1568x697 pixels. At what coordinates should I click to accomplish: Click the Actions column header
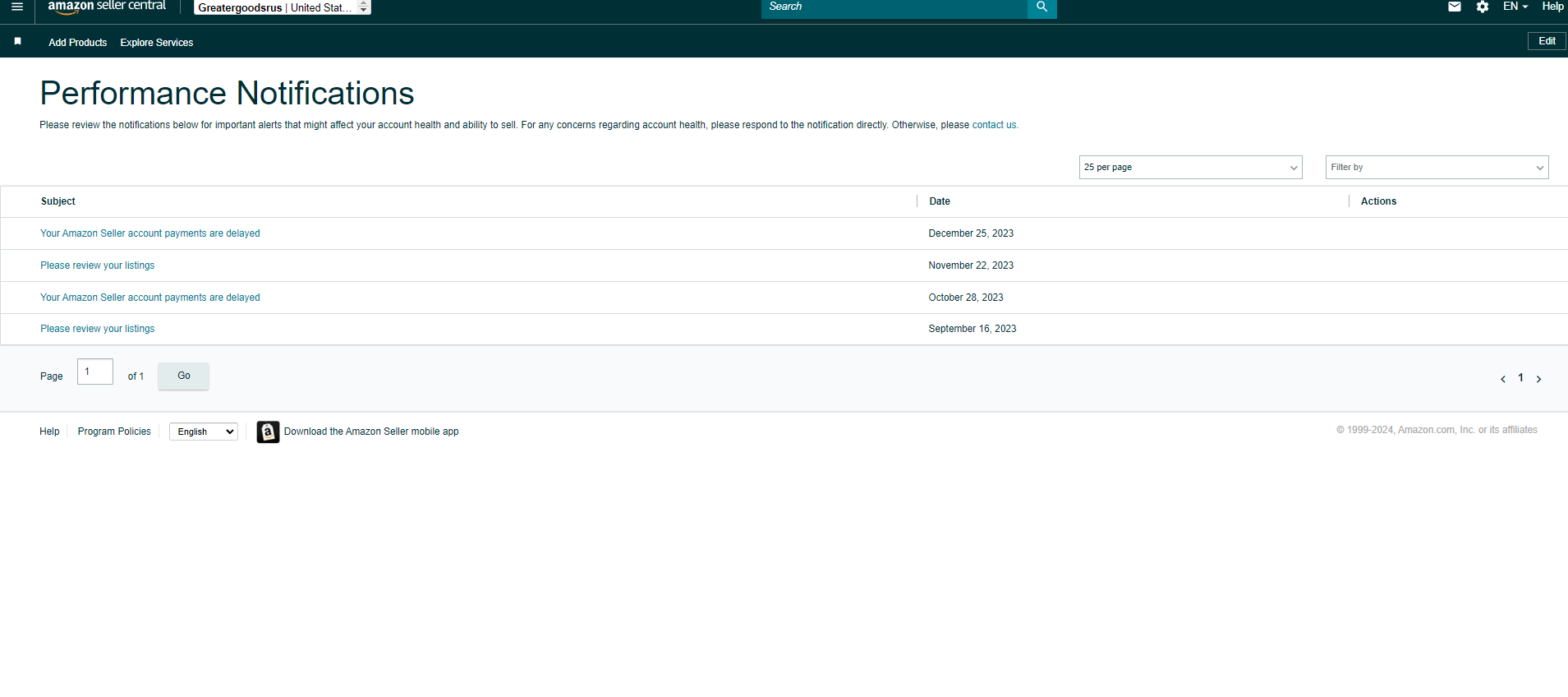pyautogui.click(x=1378, y=201)
